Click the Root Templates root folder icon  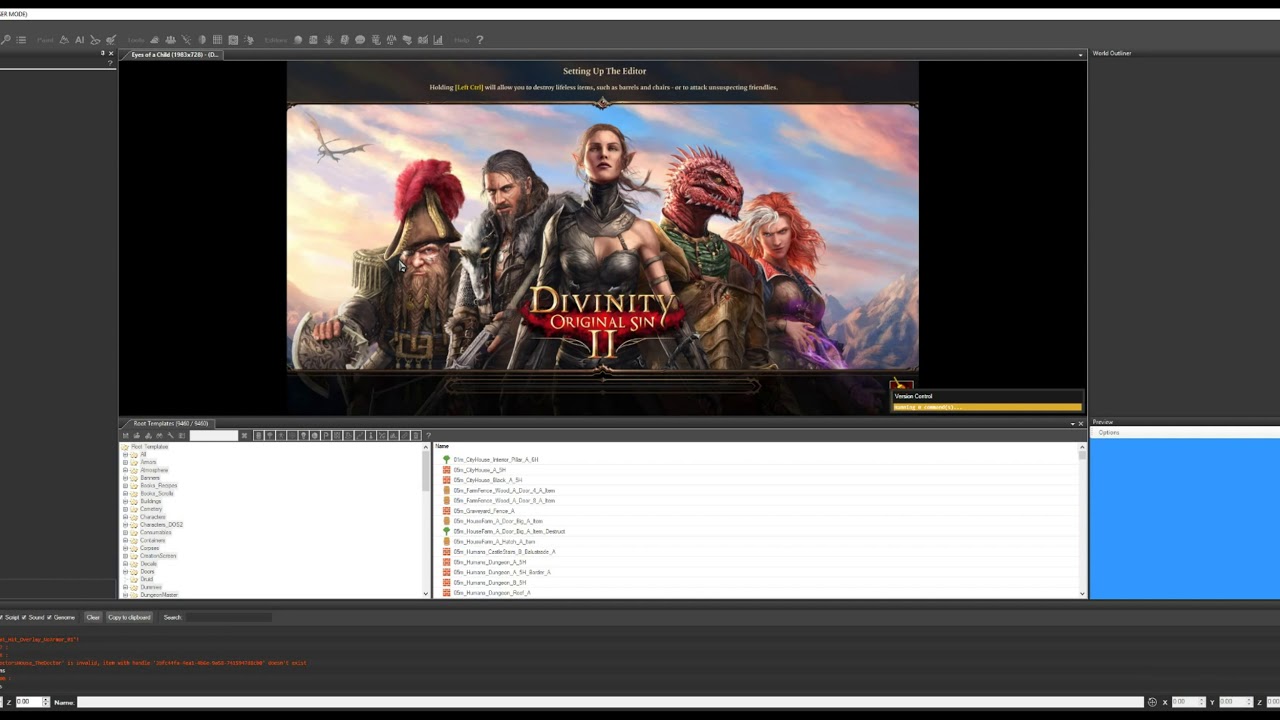[x=126, y=447]
